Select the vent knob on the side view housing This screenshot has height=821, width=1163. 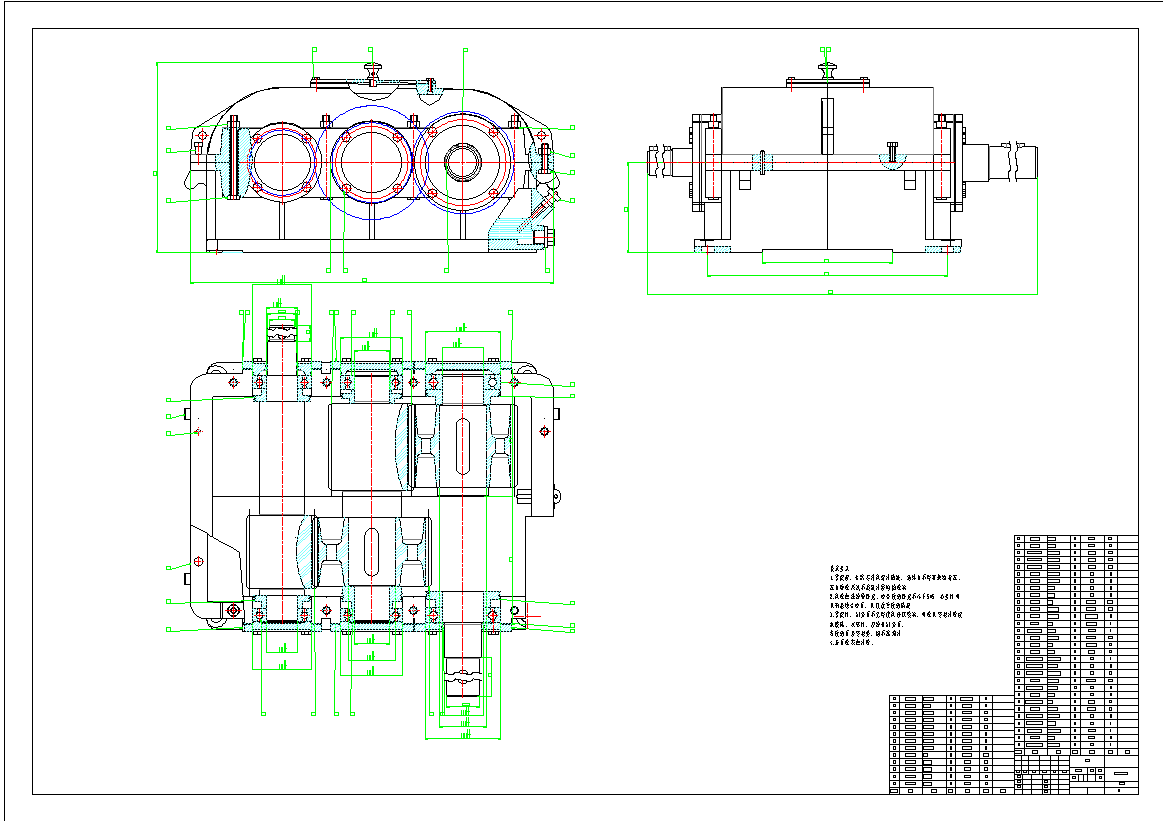coord(826,71)
